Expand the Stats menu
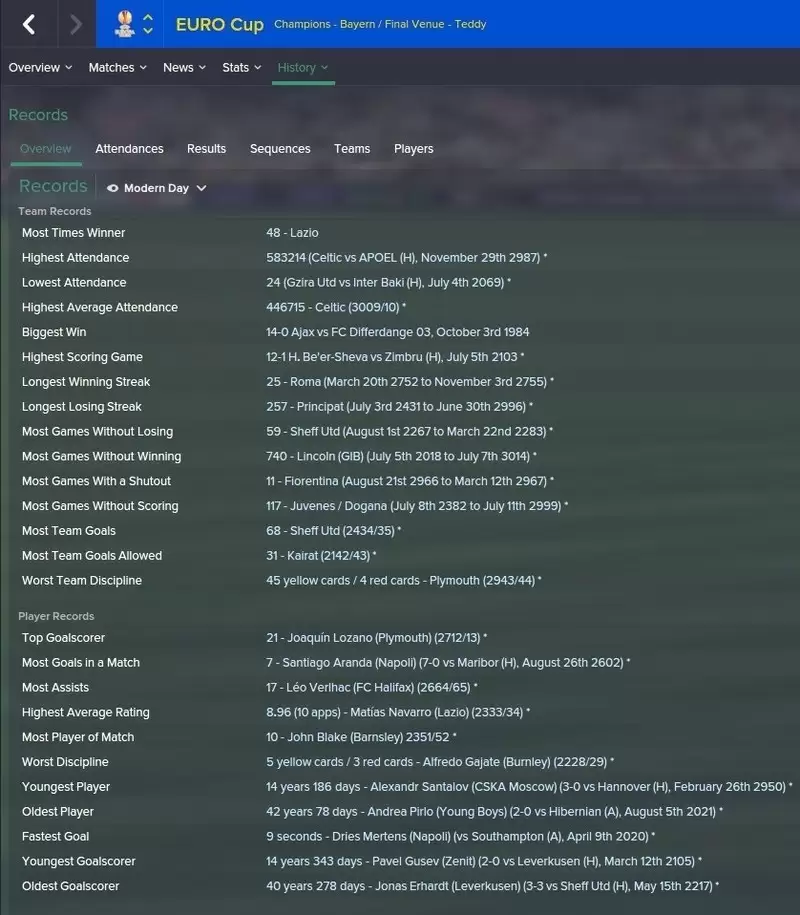Image resolution: width=800 pixels, height=915 pixels. [x=241, y=68]
